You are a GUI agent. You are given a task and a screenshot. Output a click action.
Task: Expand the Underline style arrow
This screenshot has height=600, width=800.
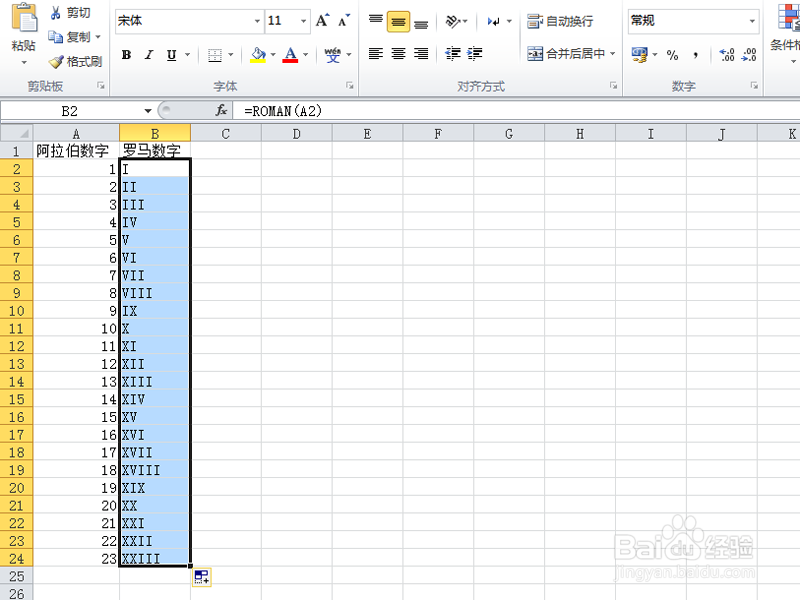click(x=187, y=55)
